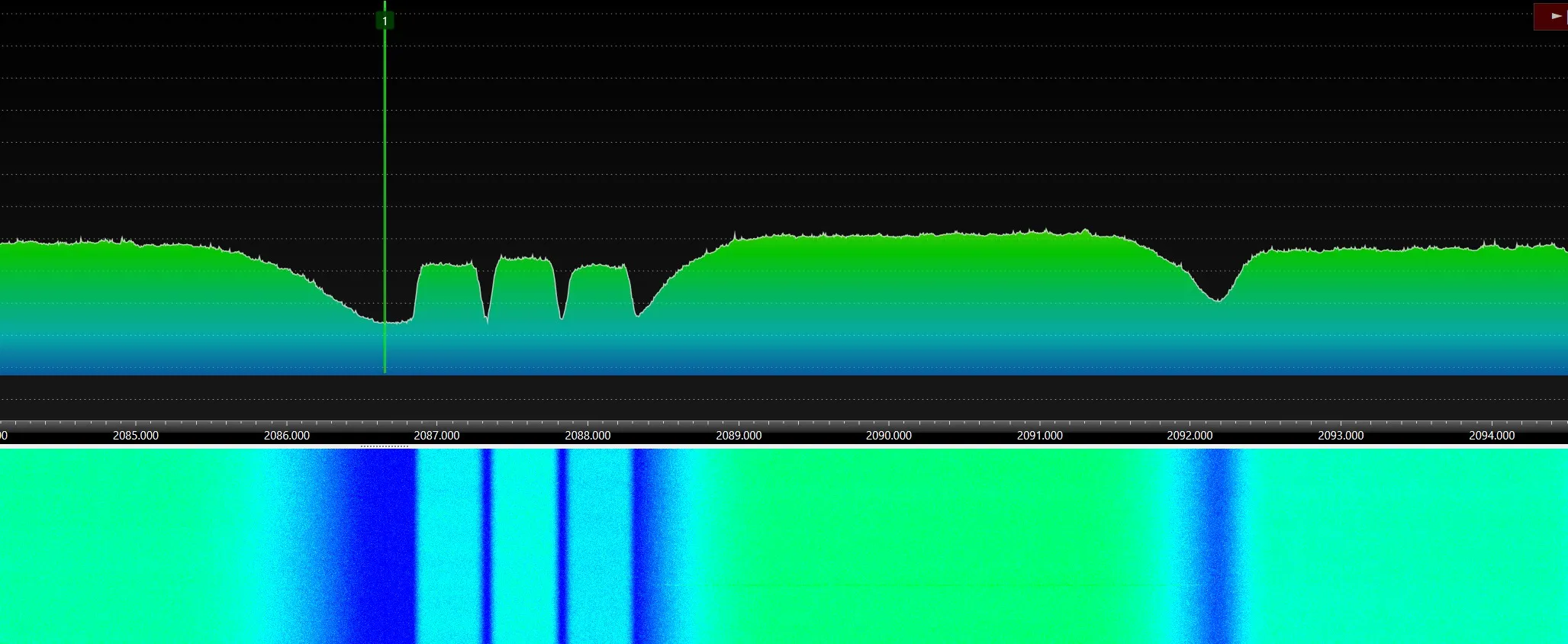Screen dimensions: 1568x644
Task: Click the 2085.000 frequency label
Action: coord(136,436)
